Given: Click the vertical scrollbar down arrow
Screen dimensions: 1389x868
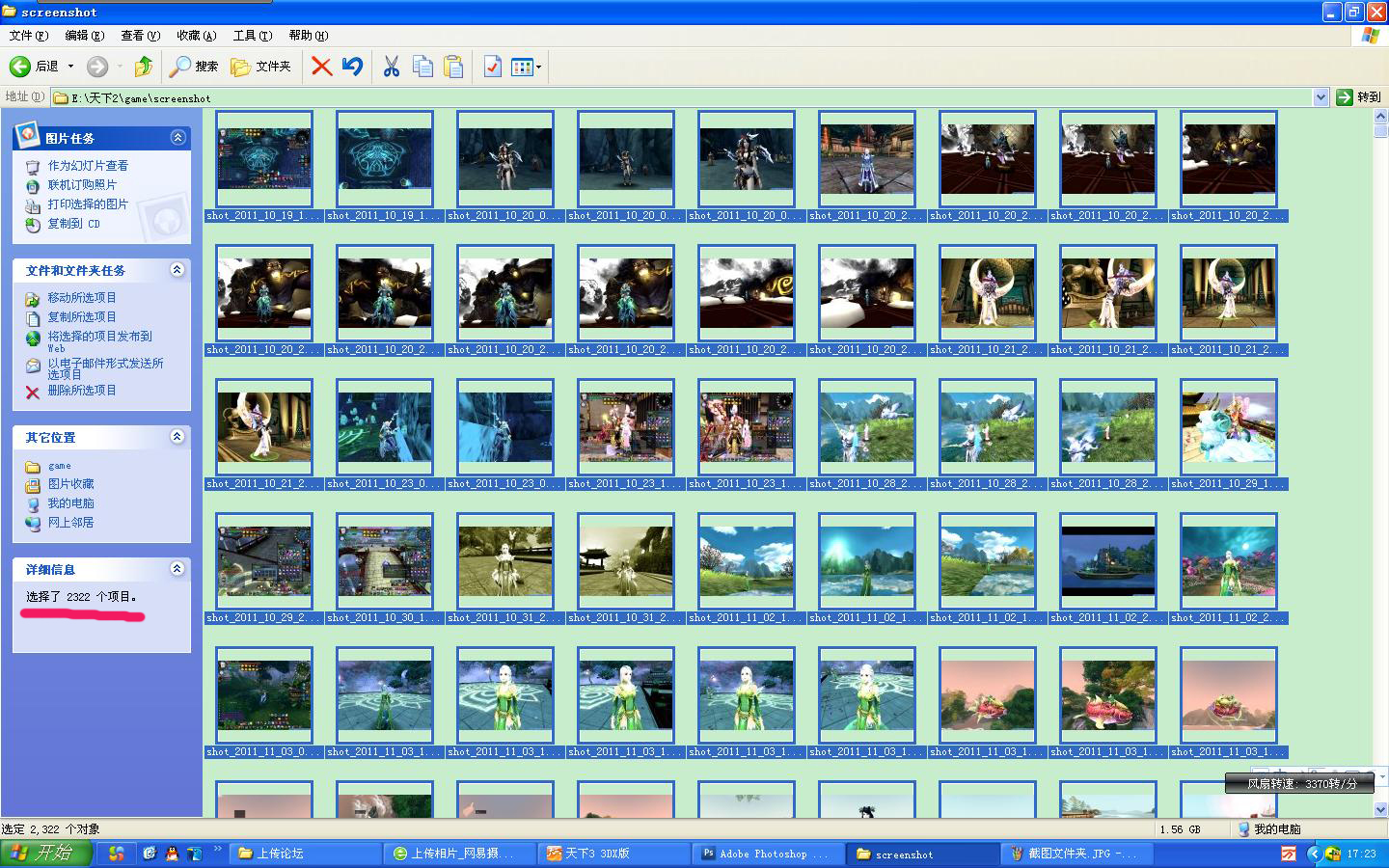Looking at the screenshot, I should [x=1380, y=809].
